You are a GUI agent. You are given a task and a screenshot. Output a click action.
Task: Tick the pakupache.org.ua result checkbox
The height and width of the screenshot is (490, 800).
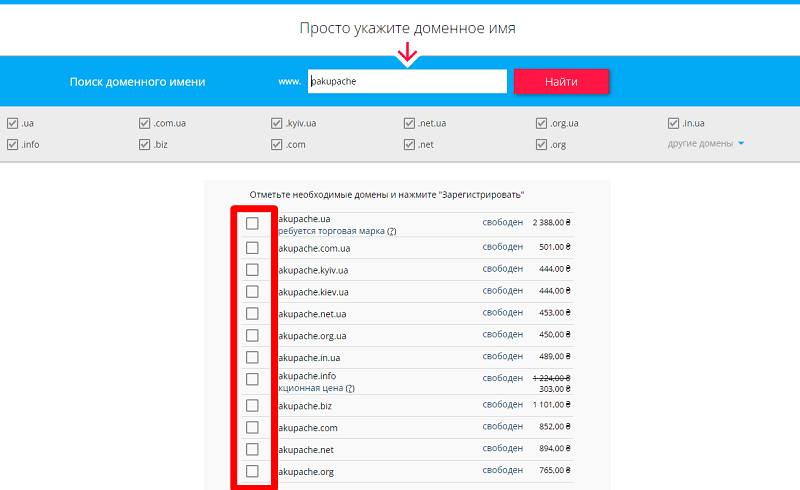tap(252, 335)
